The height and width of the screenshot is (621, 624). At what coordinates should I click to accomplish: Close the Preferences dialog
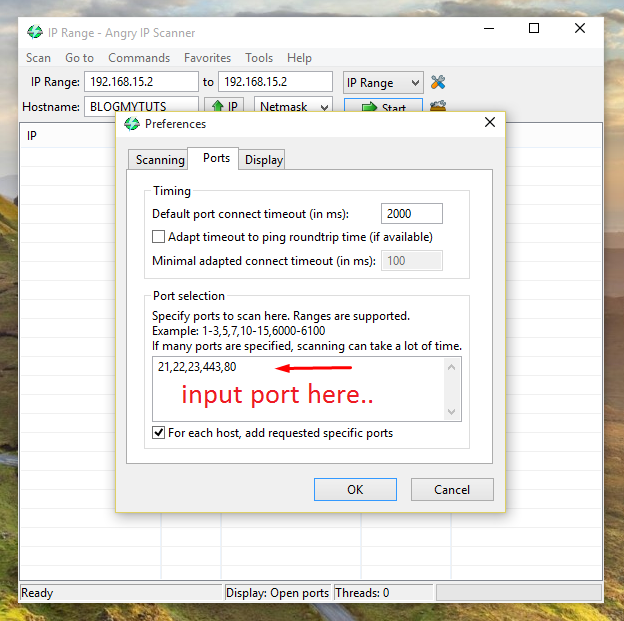point(490,122)
